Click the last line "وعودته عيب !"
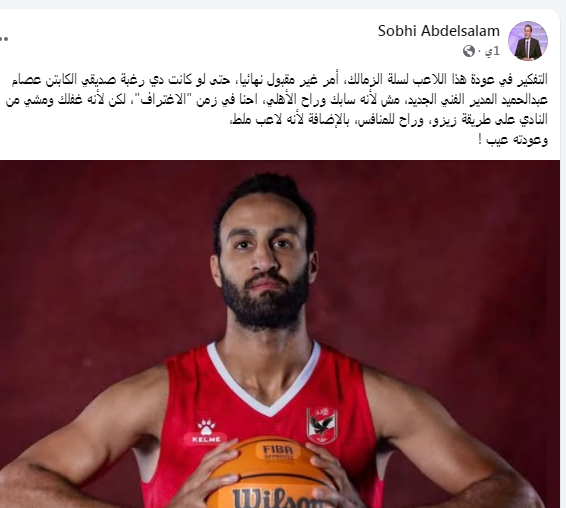This screenshot has width=566, height=508. (x=513, y=140)
